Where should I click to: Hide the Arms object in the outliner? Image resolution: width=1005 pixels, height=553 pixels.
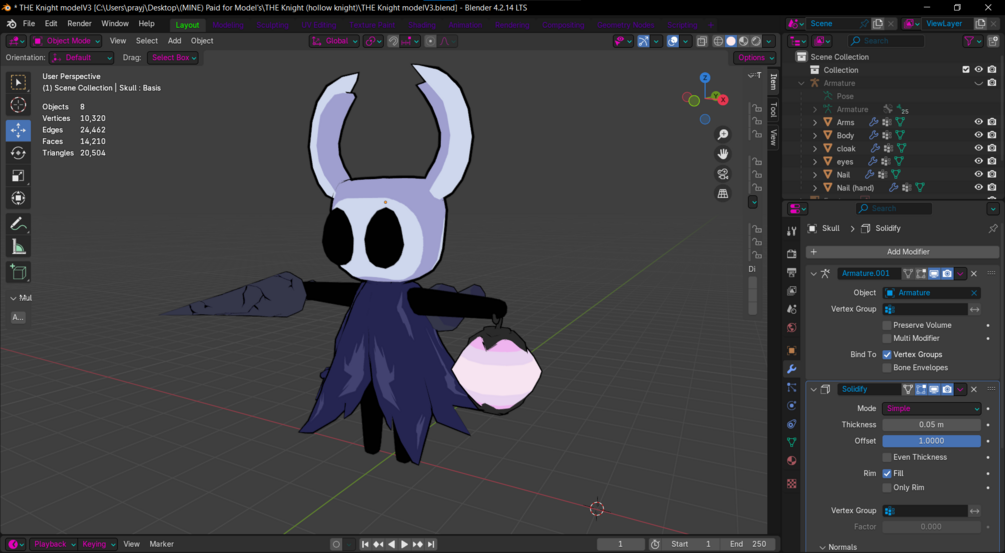(979, 122)
